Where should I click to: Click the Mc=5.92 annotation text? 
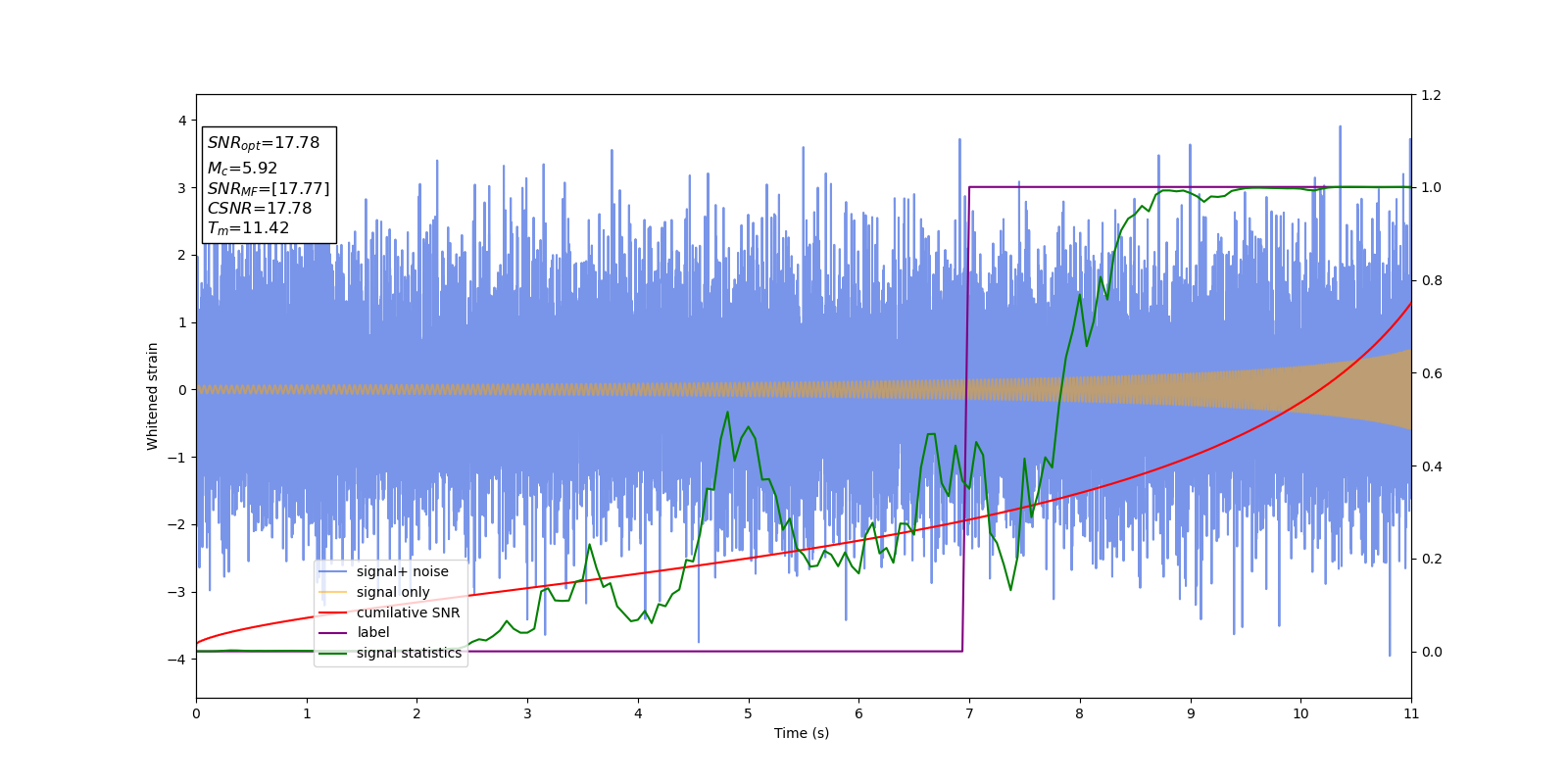click(242, 169)
